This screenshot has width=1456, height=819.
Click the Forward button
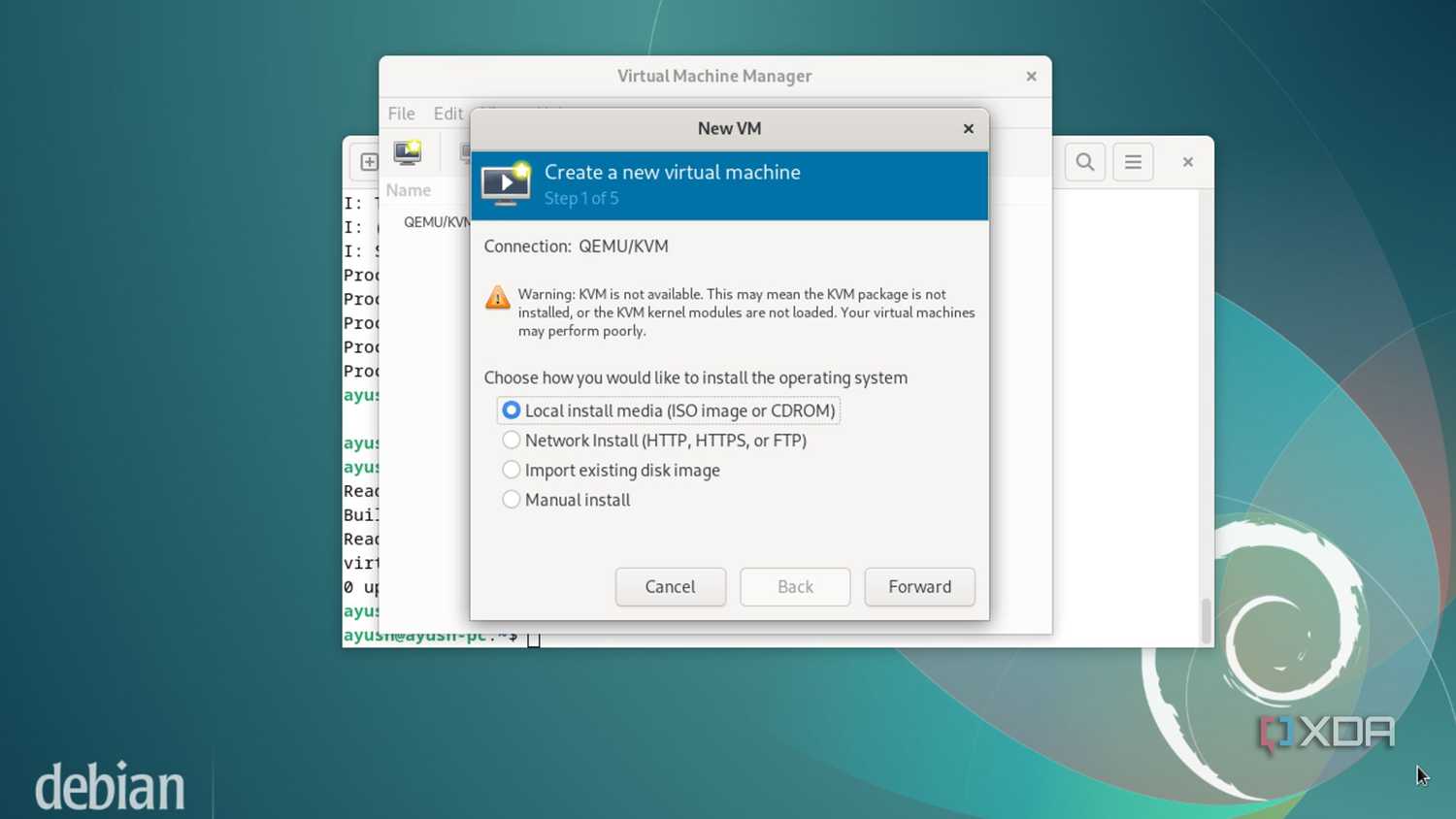click(x=919, y=587)
